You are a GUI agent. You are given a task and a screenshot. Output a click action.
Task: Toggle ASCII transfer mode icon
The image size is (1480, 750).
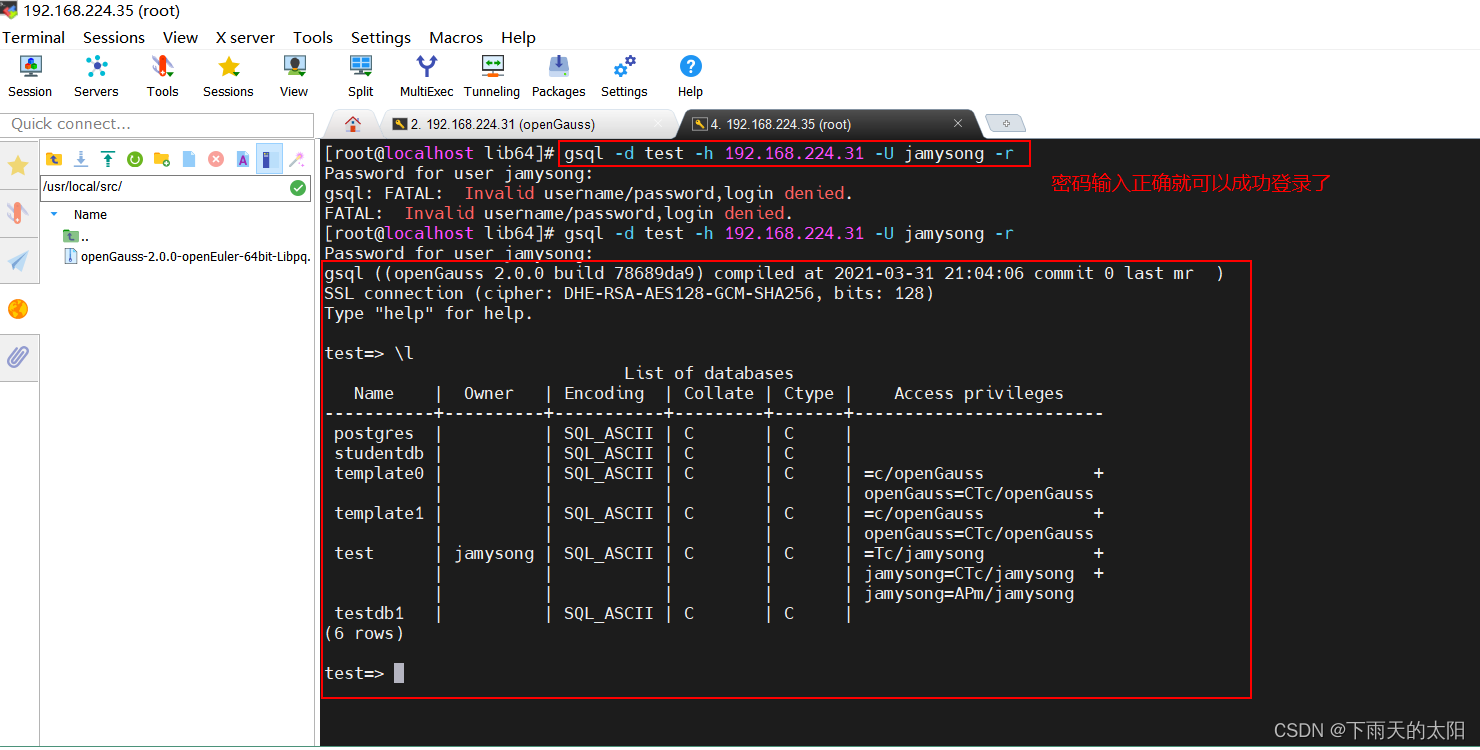click(243, 159)
